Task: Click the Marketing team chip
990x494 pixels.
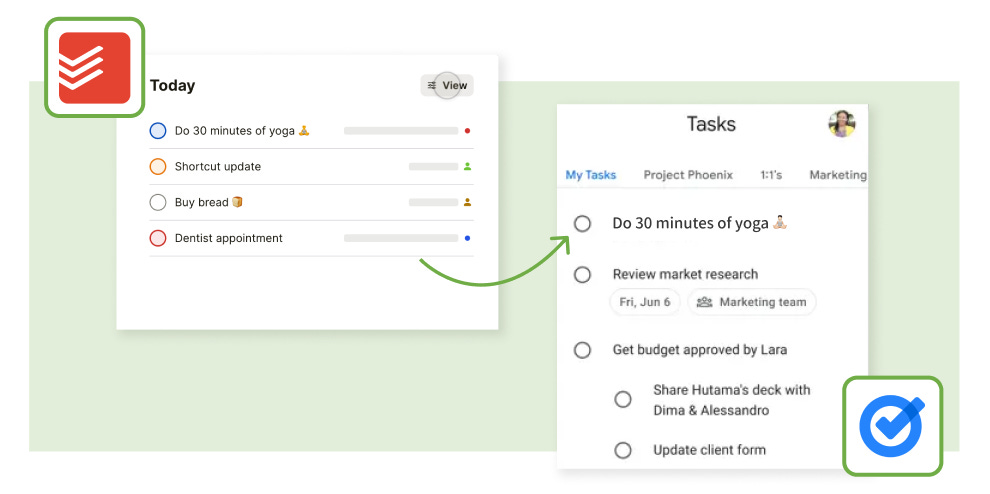Action: point(751,302)
